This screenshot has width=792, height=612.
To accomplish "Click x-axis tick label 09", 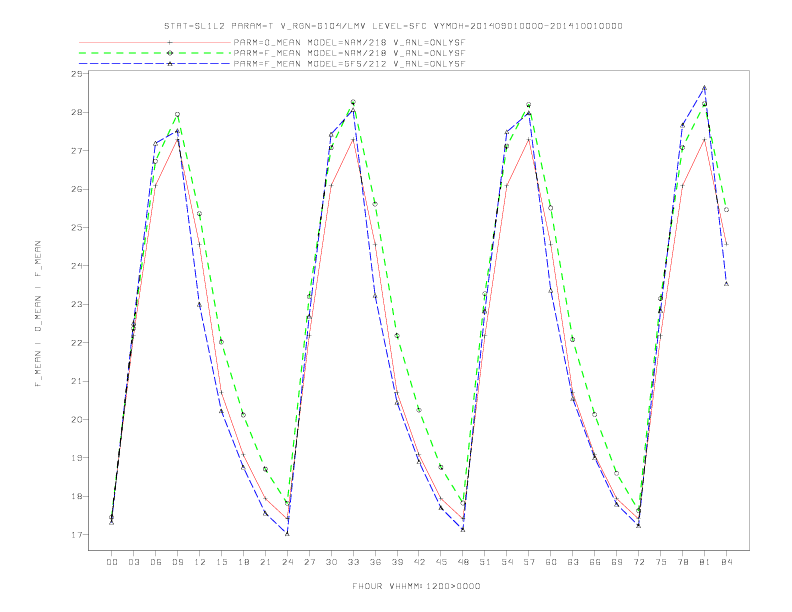I will (x=178, y=562).
